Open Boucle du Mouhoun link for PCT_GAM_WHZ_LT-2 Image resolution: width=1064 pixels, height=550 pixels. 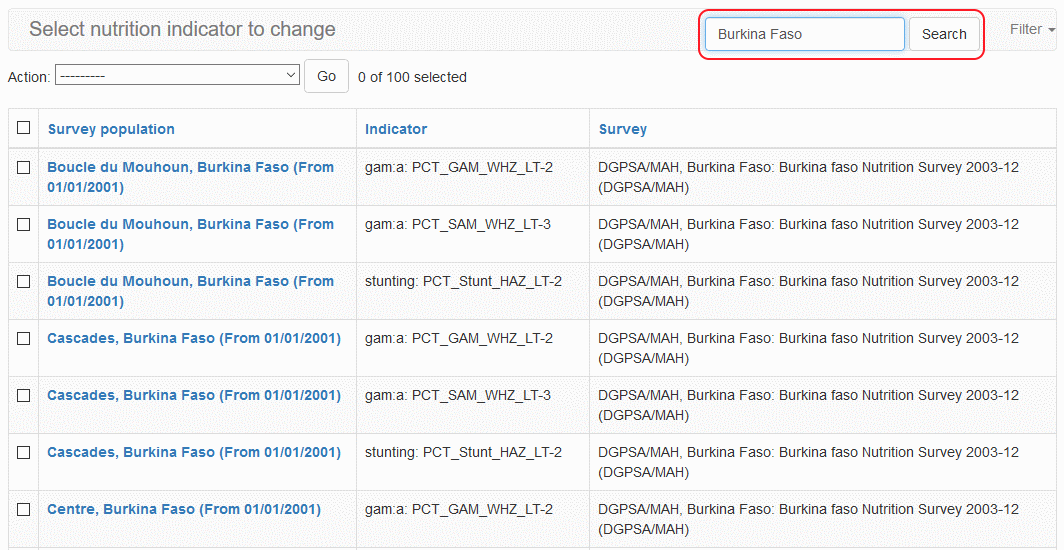pos(190,177)
